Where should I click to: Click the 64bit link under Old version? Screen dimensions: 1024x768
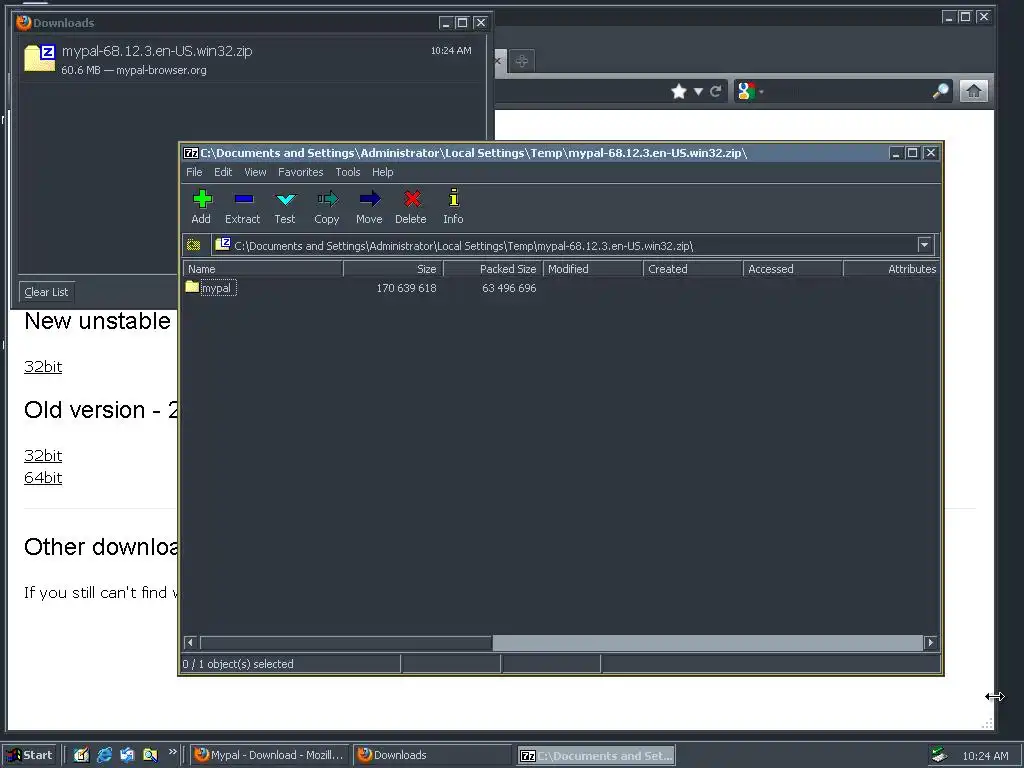43,477
